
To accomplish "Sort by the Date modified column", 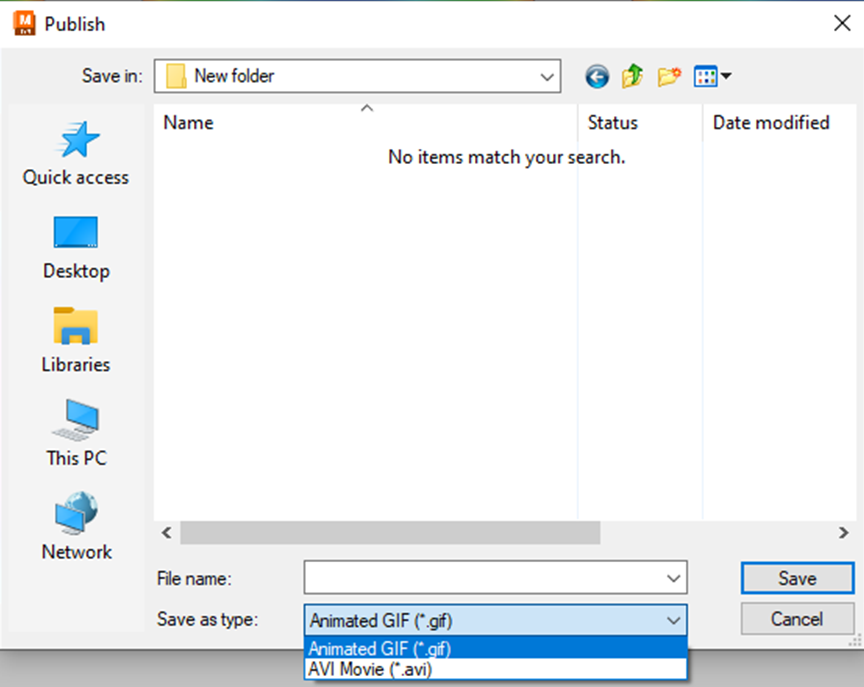I will (x=770, y=122).
